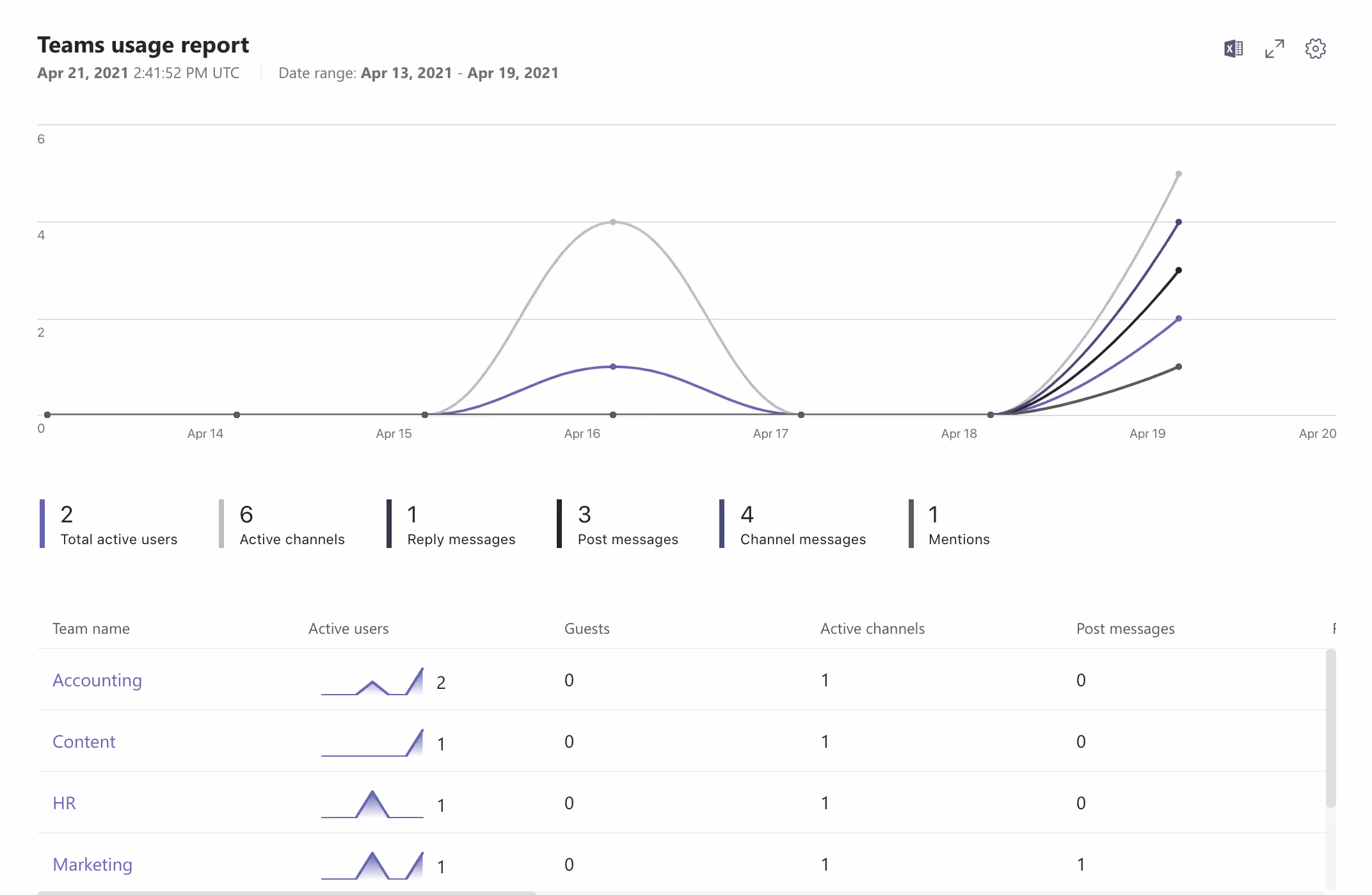This screenshot has height=895, width=1372.
Task: Sort by Active users column header
Action: 349,629
